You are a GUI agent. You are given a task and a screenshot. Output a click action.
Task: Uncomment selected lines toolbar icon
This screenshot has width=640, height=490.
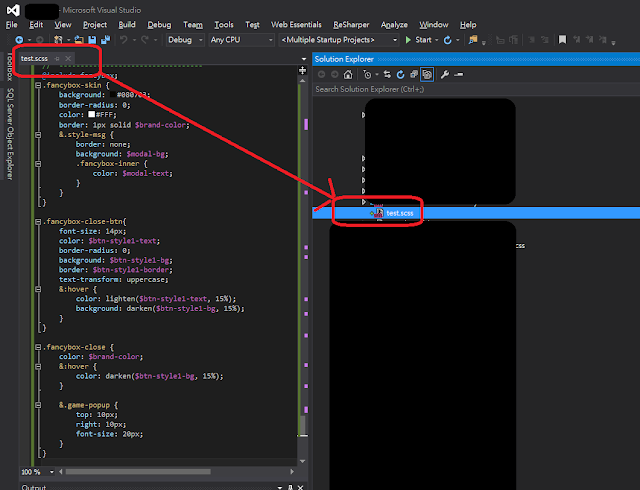(x=513, y=40)
